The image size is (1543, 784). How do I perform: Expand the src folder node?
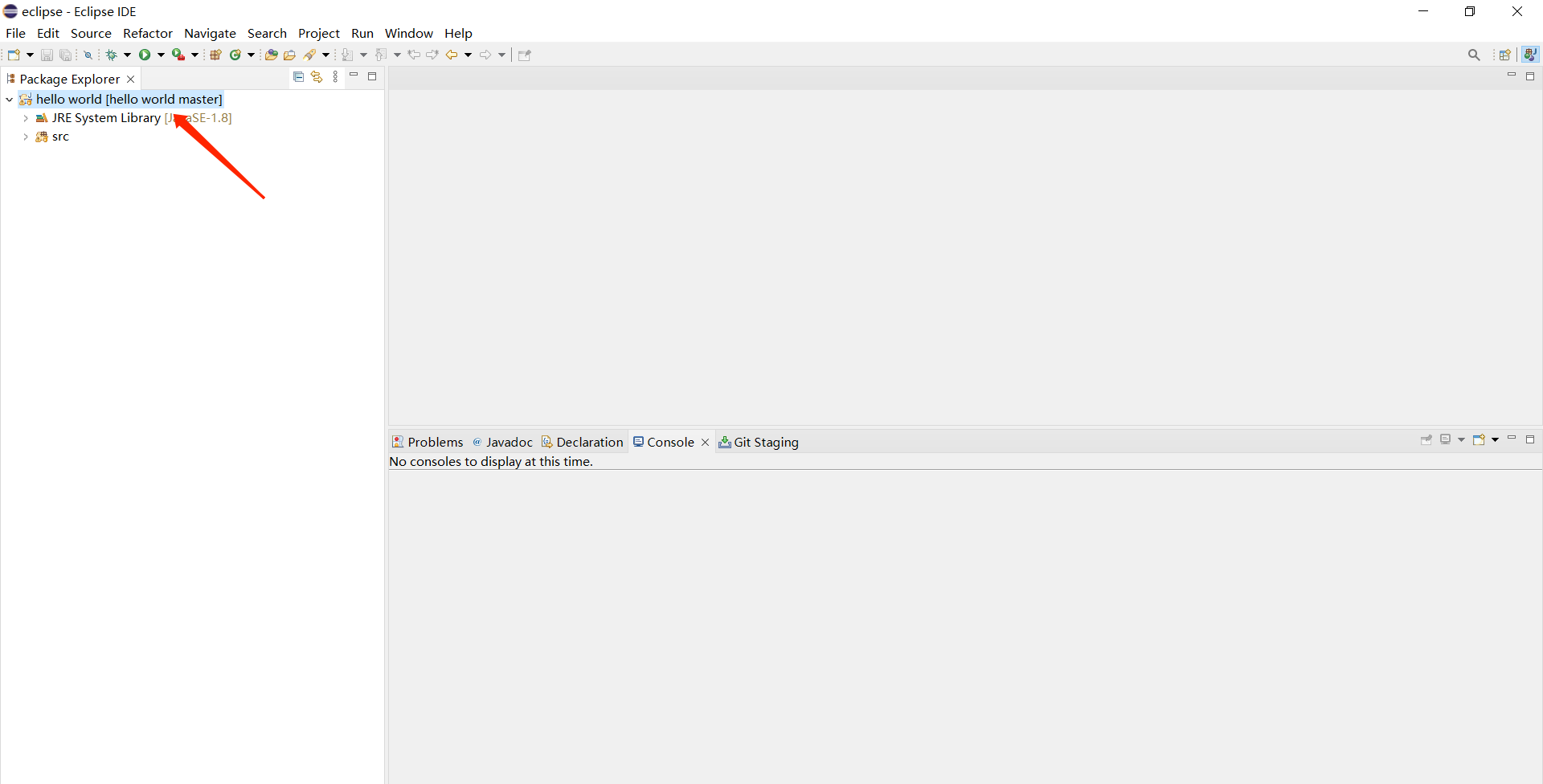[26, 137]
